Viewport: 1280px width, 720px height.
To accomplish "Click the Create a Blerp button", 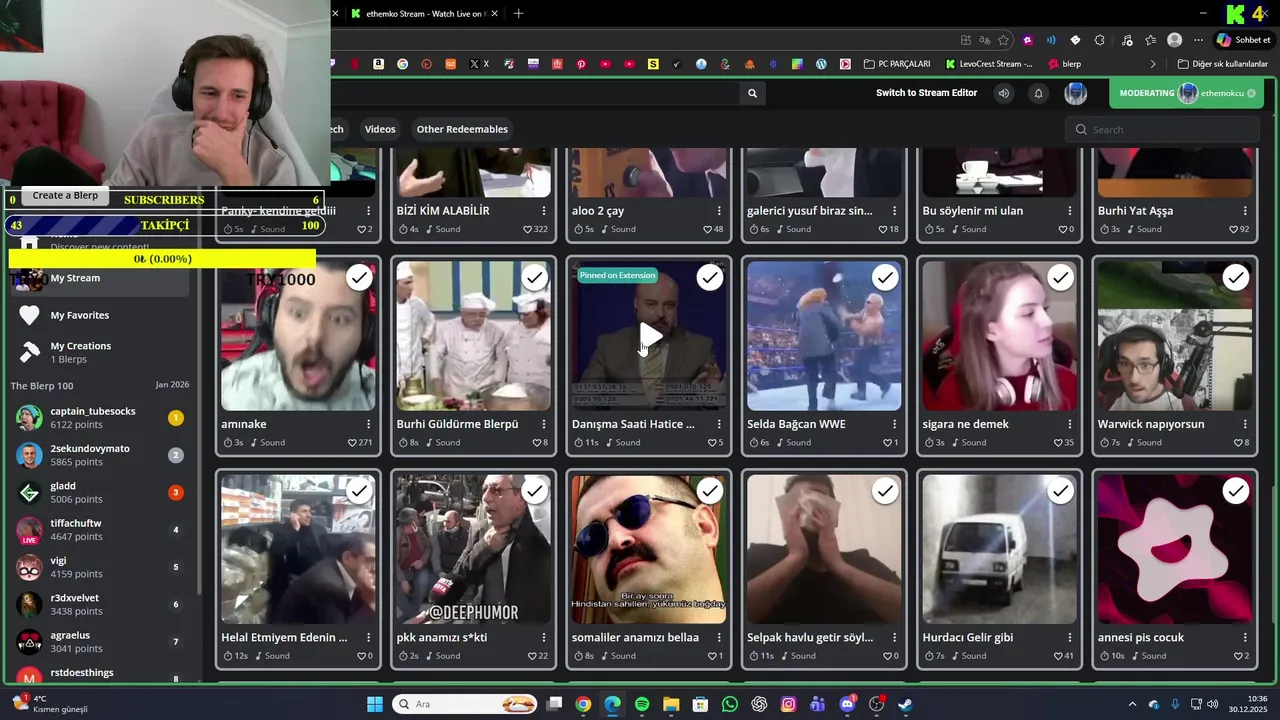I will (65, 195).
